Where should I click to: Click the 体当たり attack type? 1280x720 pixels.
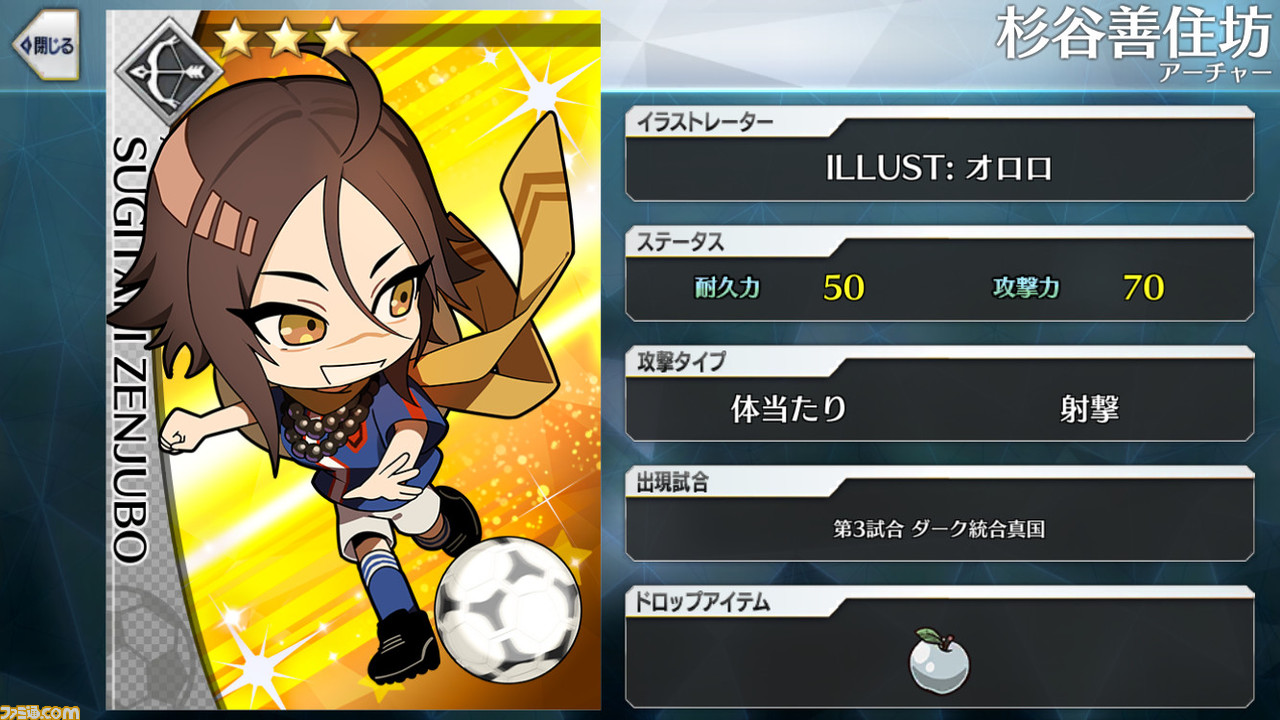click(789, 408)
